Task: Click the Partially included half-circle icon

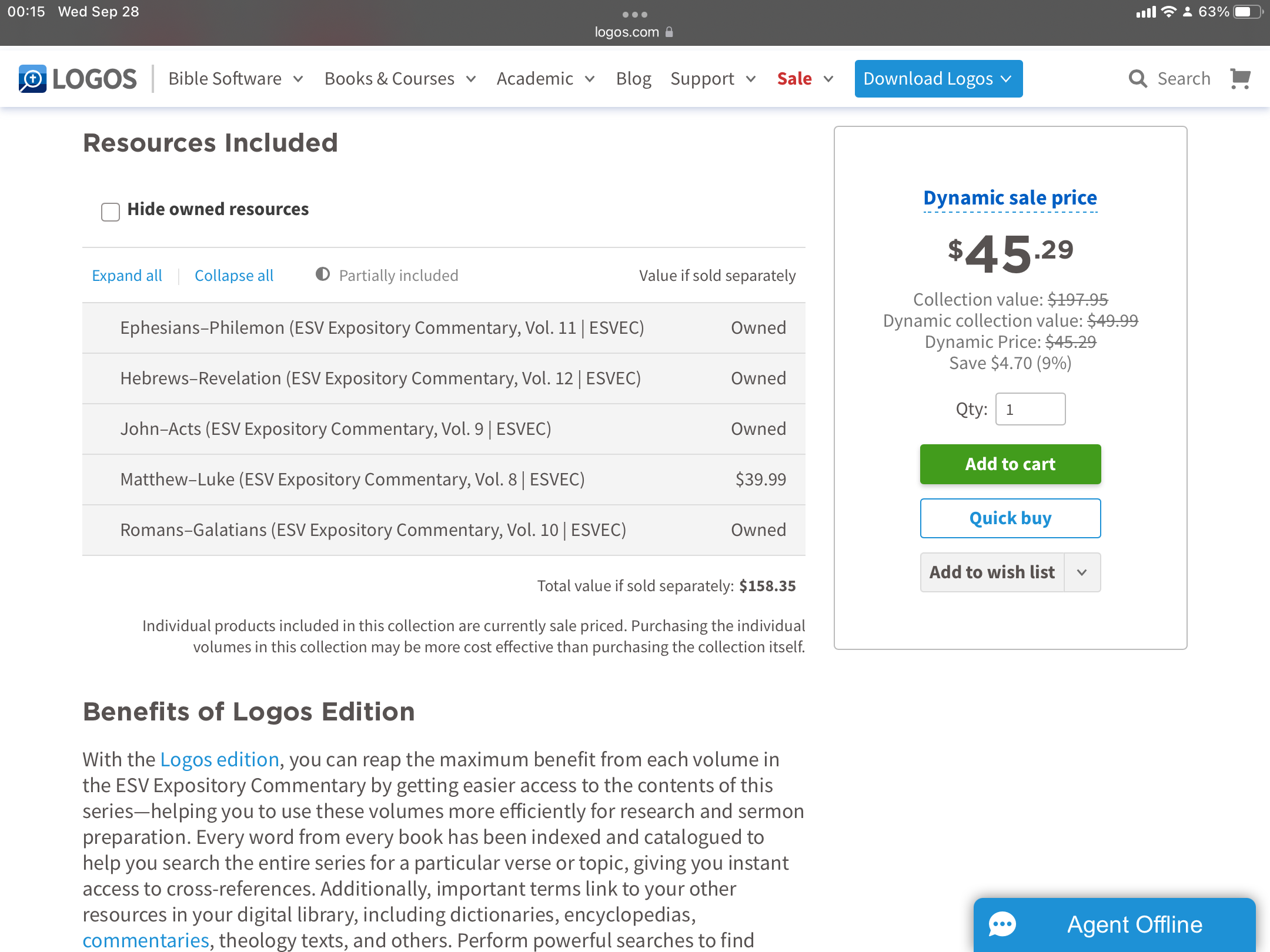Action: click(323, 274)
